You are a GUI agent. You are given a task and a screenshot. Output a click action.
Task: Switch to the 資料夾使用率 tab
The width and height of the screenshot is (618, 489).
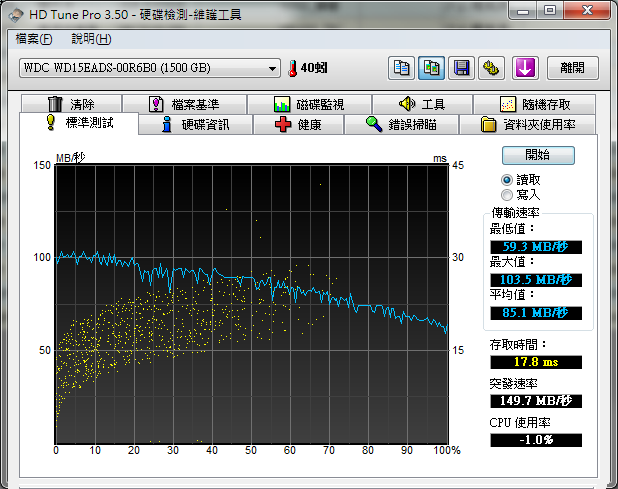point(527,125)
